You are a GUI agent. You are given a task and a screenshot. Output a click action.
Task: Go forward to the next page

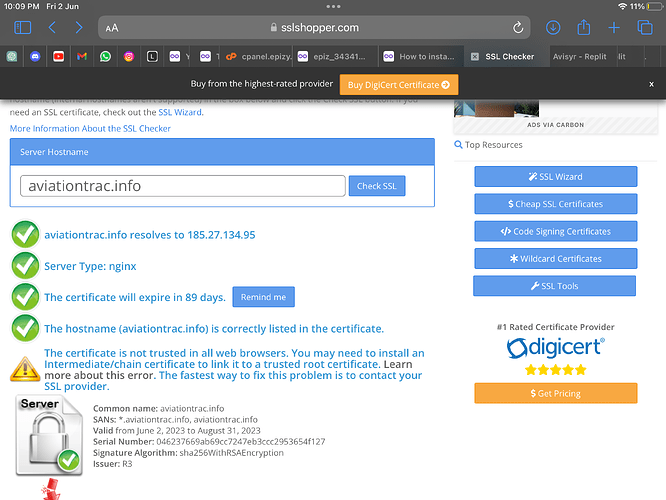coord(79,28)
